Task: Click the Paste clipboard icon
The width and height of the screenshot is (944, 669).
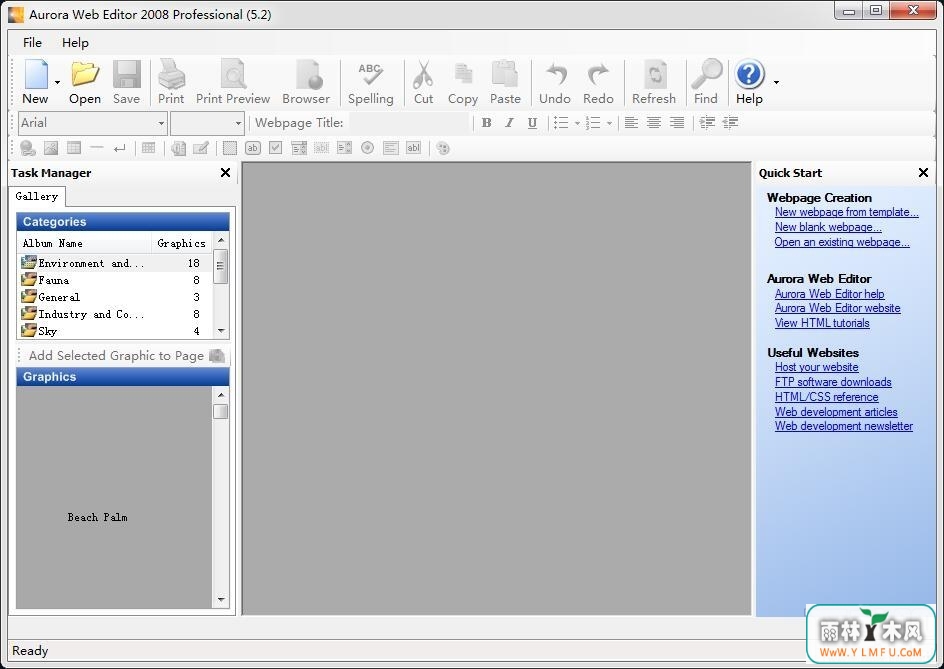Action: coord(505,82)
